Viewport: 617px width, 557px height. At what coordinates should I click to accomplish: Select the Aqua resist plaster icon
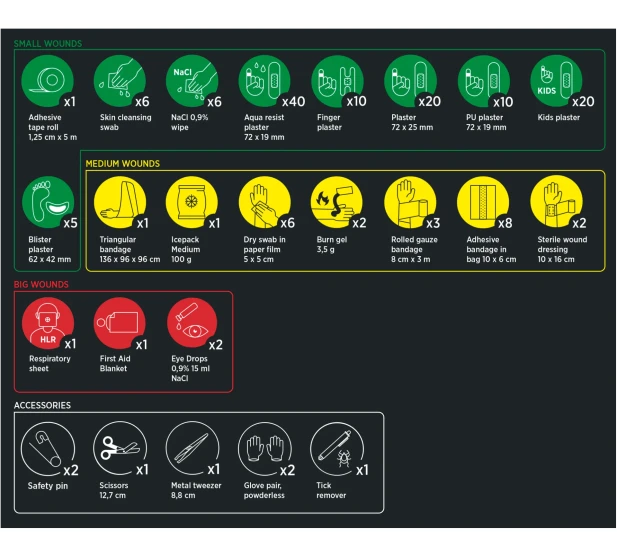tap(264, 81)
